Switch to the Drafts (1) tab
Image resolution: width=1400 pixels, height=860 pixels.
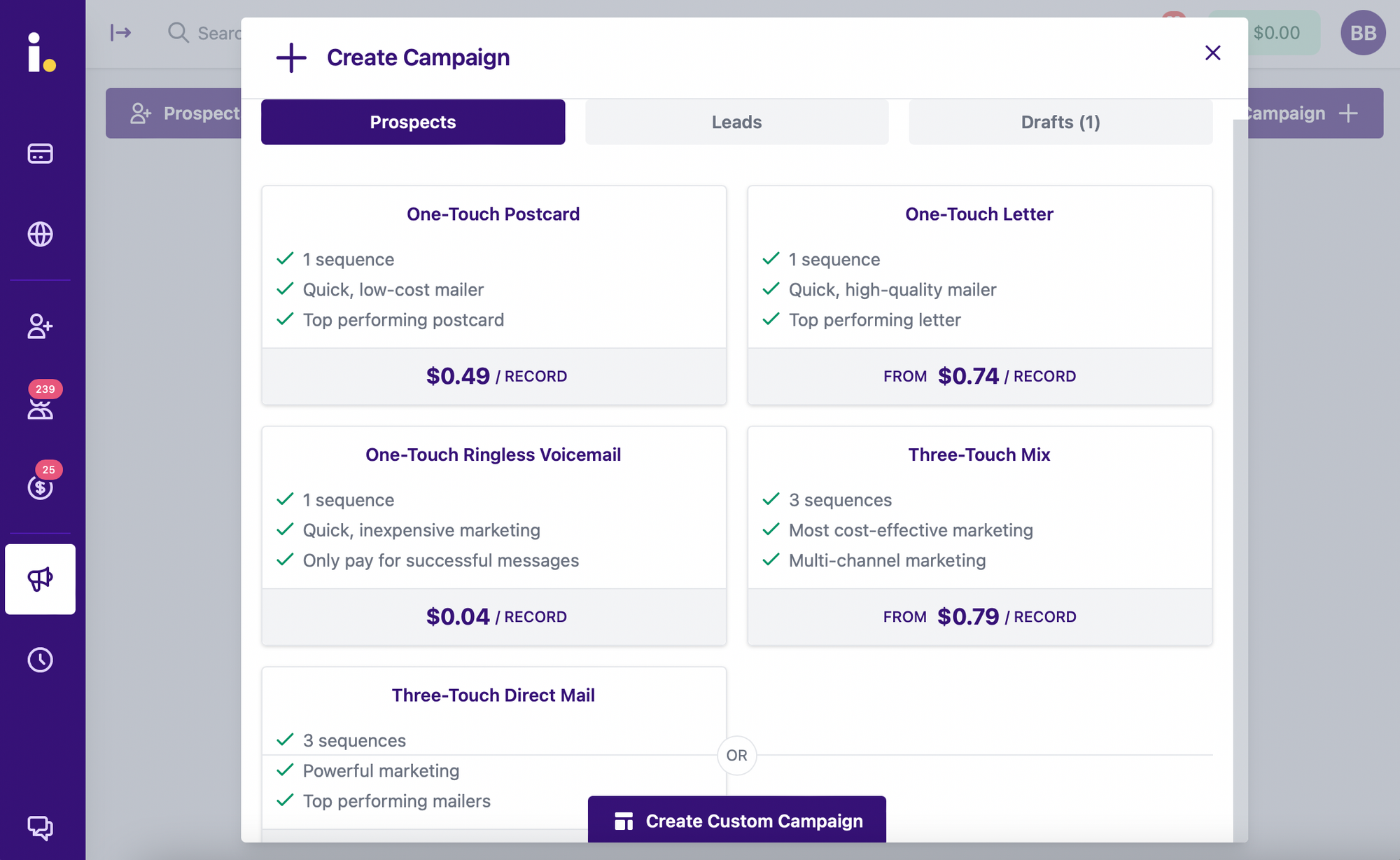[1060, 122]
